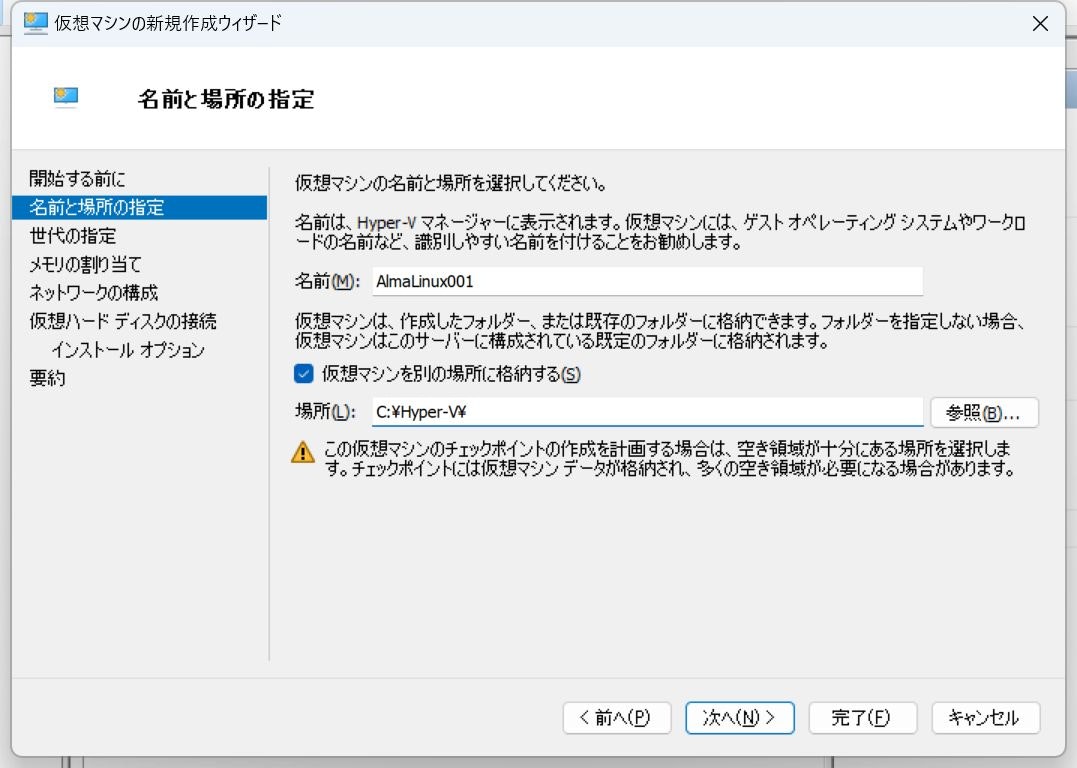Screen dimensions: 1077x768
Task: Continue with the 次へ(N) > button
Action: pos(740,718)
